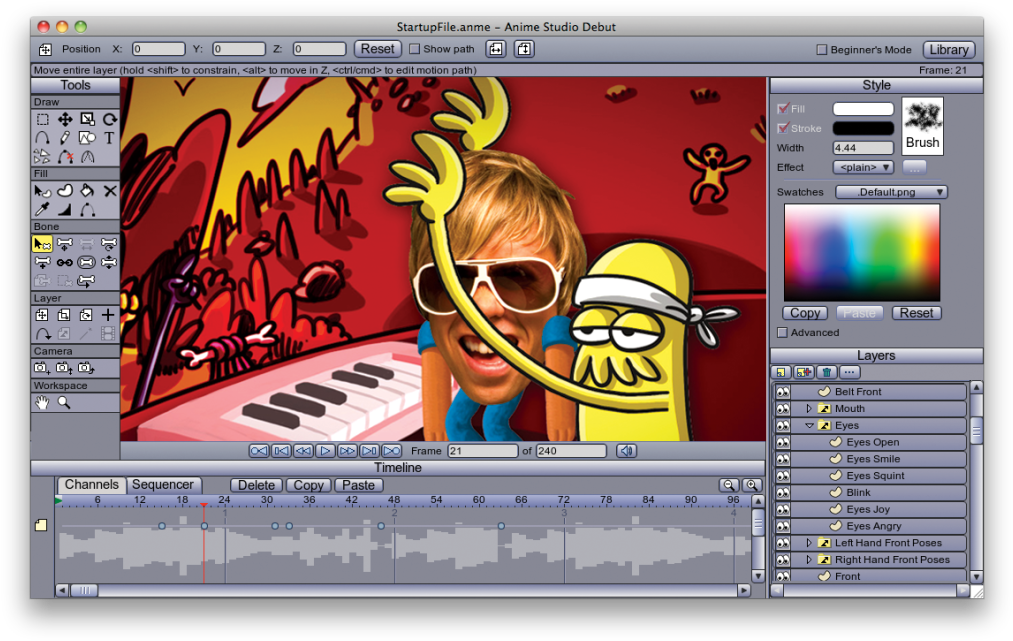
Task: Toggle visibility of Eyes Angry layer
Action: tap(782, 526)
